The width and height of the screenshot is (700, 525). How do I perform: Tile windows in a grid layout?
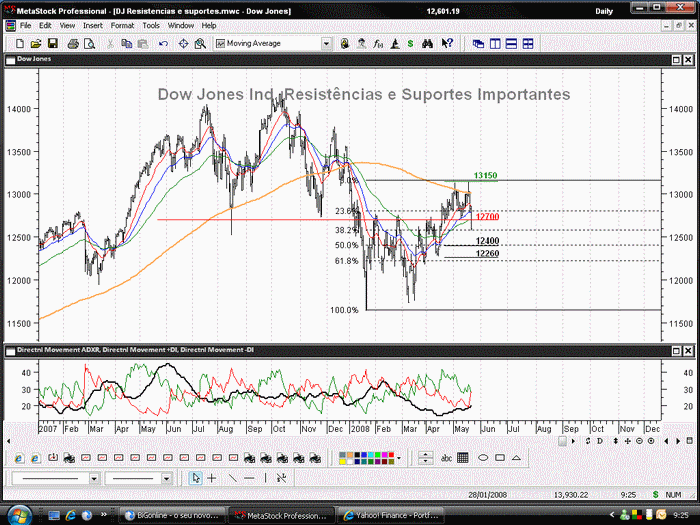coord(528,44)
